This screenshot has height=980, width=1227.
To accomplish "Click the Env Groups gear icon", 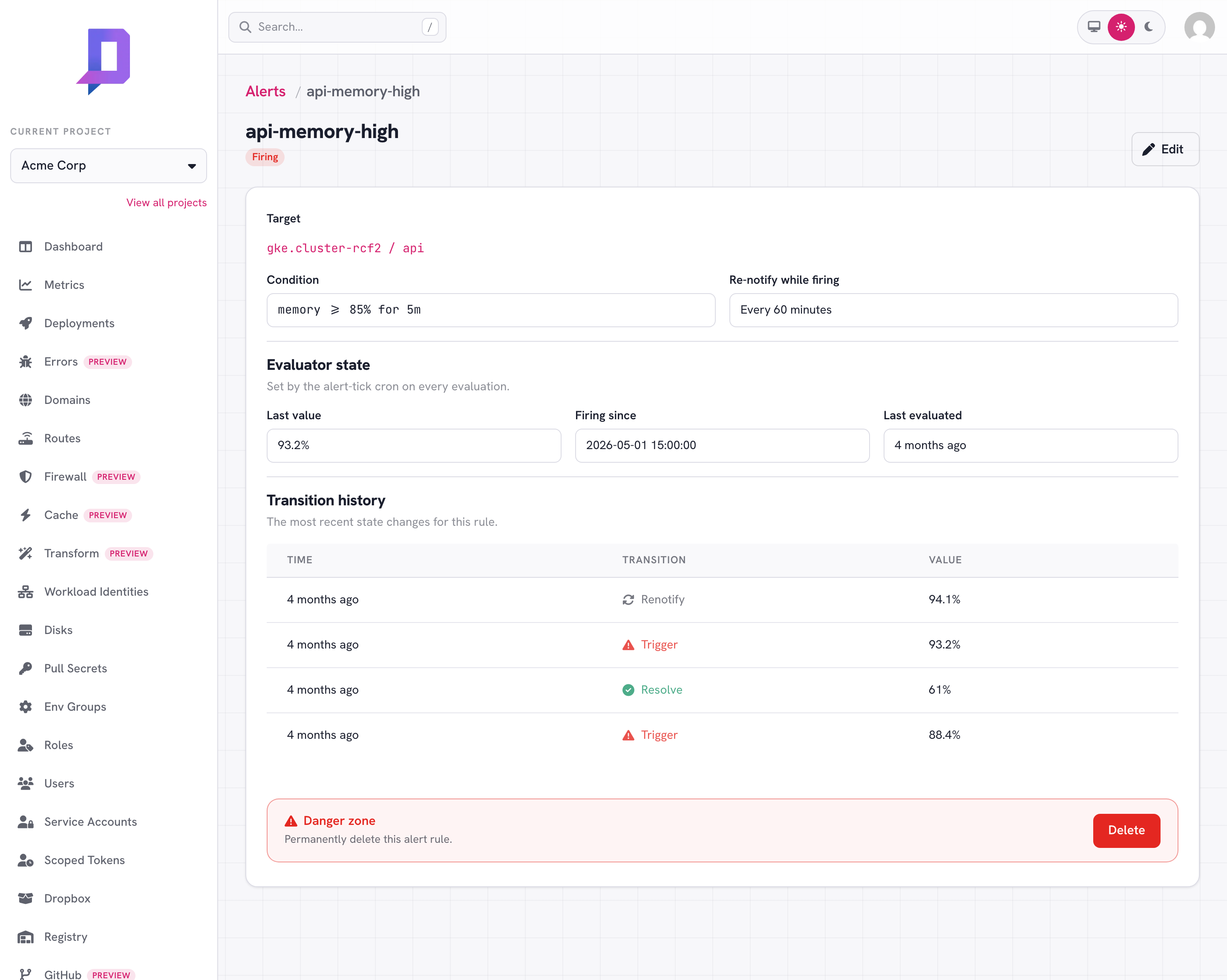I will pos(26,707).
